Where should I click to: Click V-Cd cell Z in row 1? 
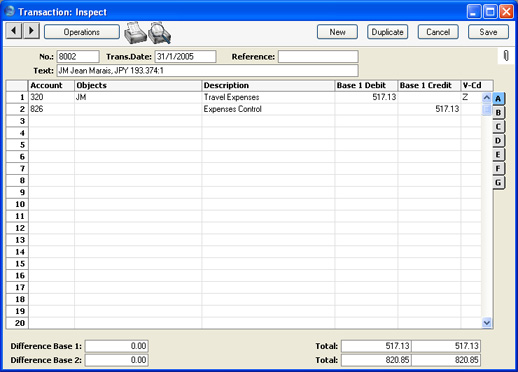471,97
